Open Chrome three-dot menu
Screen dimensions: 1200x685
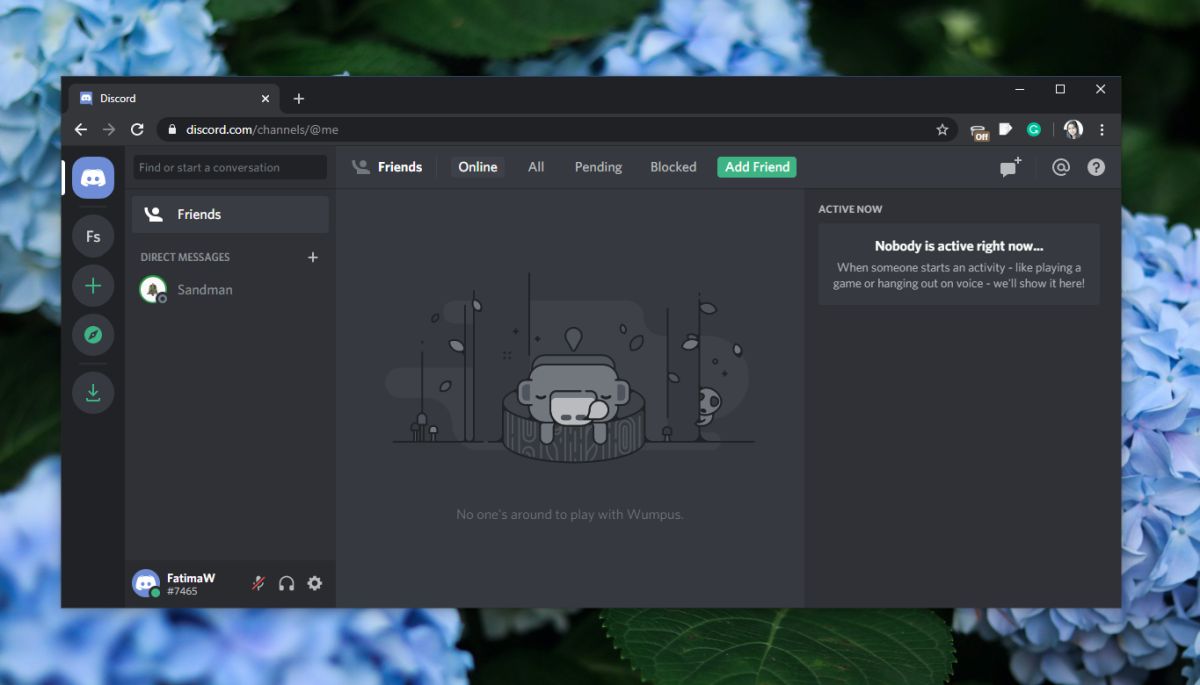[1102, 130]
